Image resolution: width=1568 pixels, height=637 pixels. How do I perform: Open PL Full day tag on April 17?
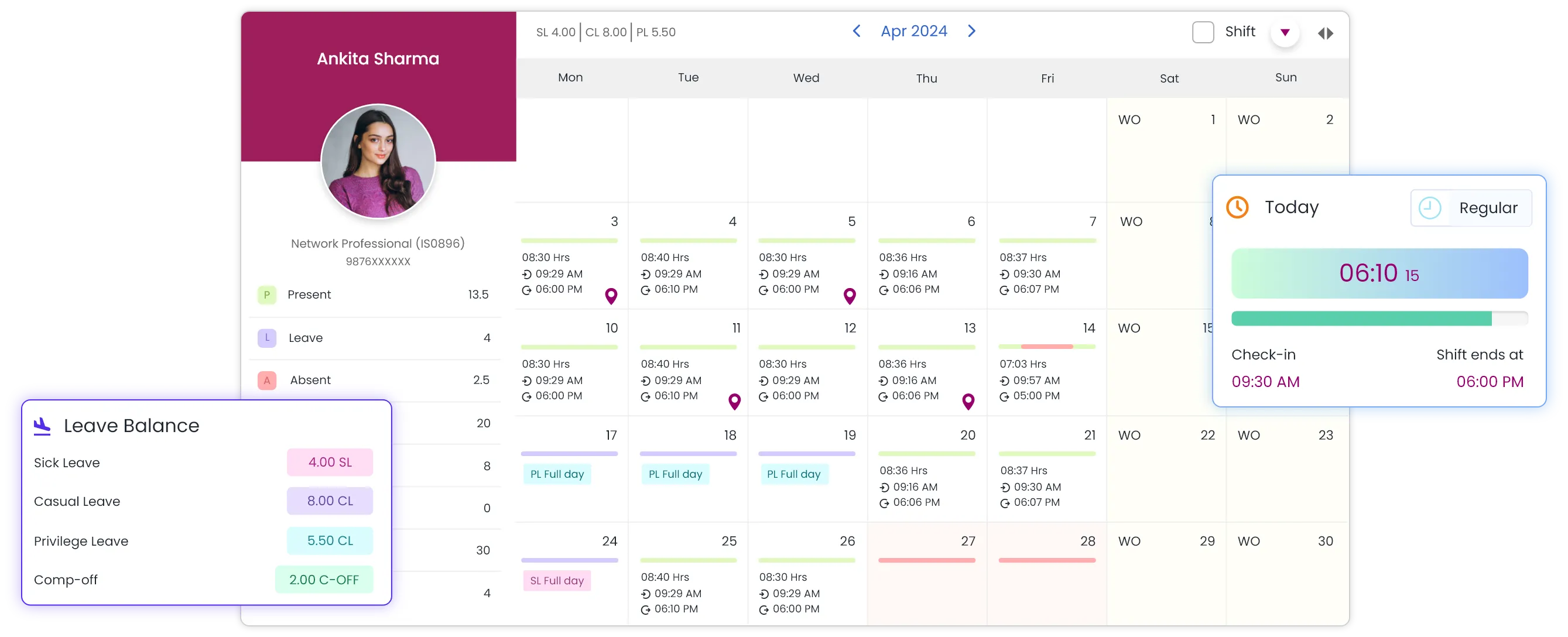pyautogui.click(x=557, y=474)
